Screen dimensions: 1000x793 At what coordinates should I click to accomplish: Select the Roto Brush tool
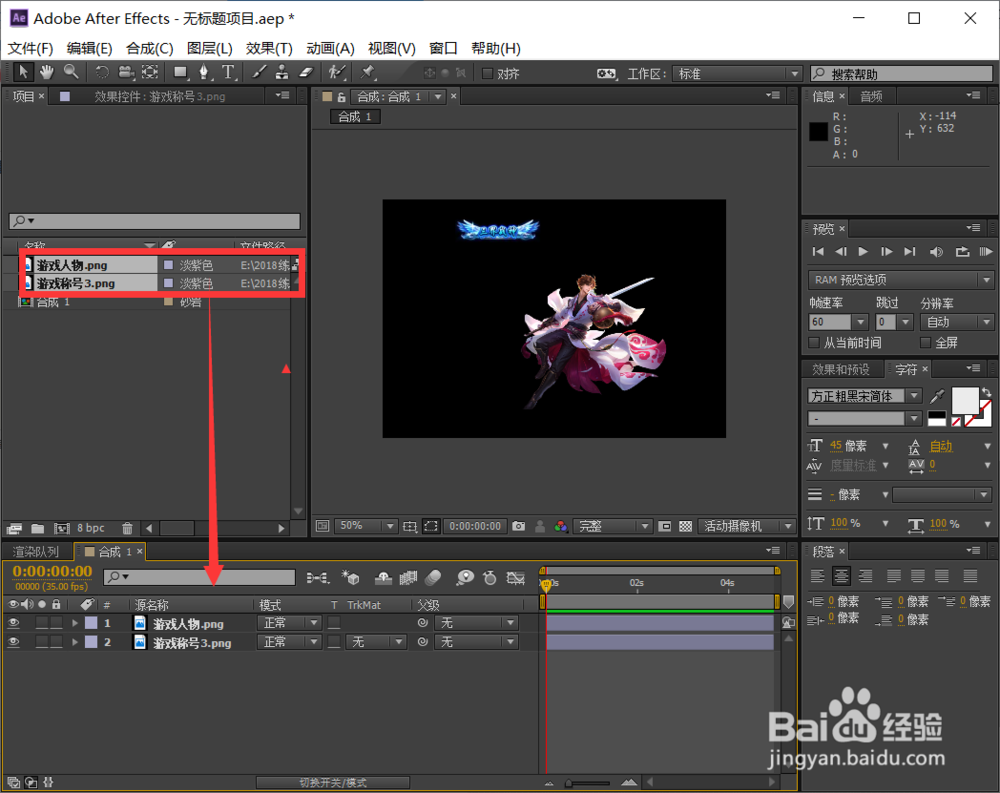337,73
